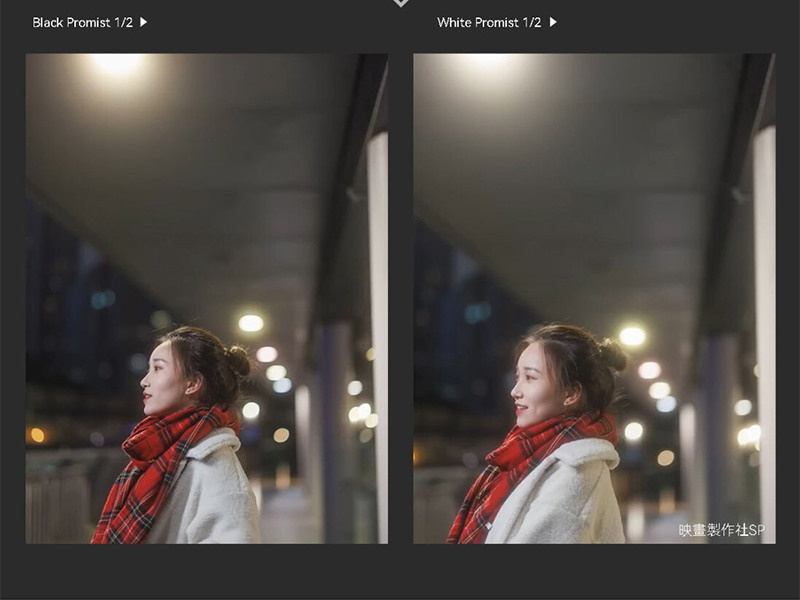Viewport: 800px width, 600px height.
Task: Open the White Promist 1/2 label
Action: [x=489, y=22]
